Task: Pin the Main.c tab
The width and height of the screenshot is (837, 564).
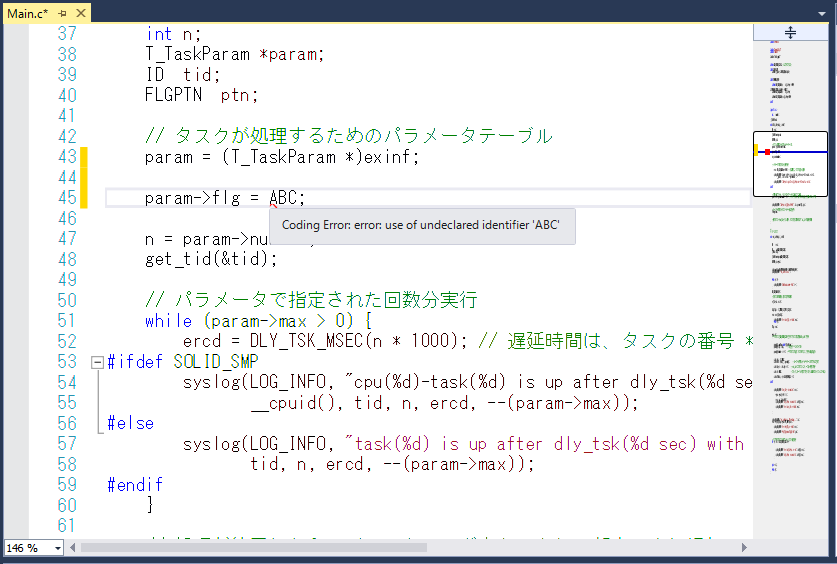Action: point(62,12)
